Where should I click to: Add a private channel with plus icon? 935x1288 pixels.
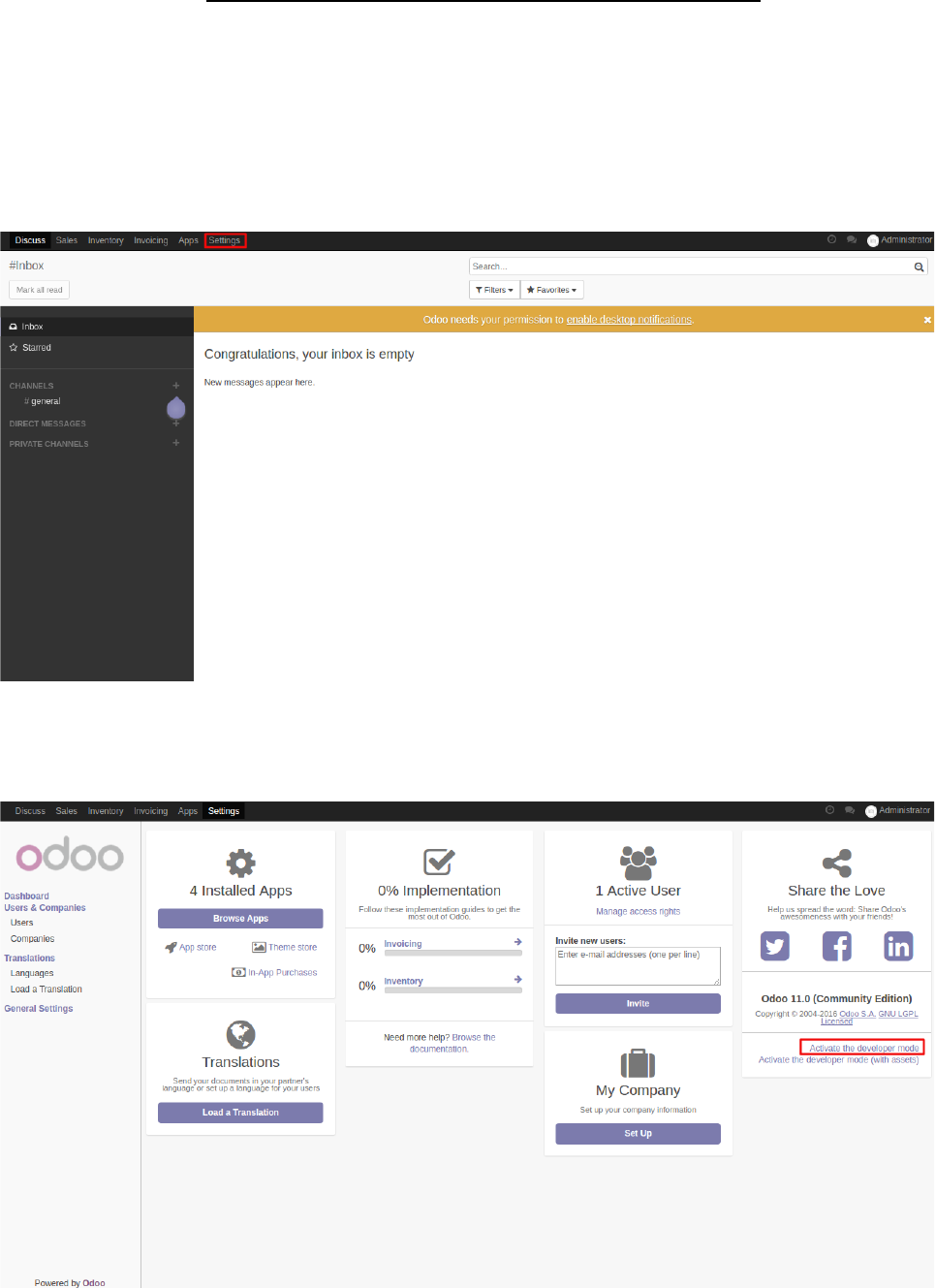tap(176, 443)
